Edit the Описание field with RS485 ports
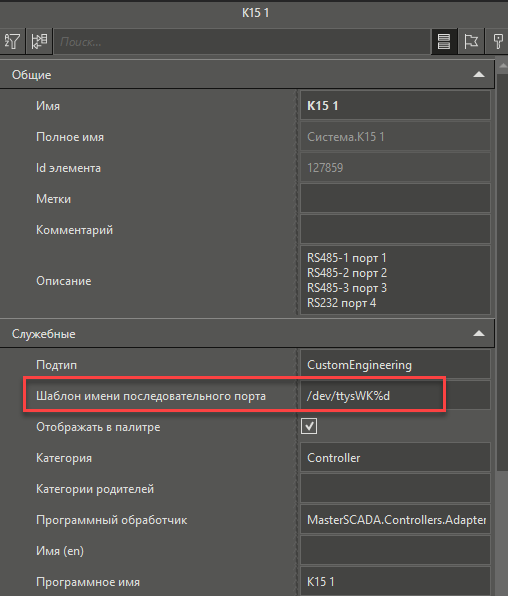The image size is (508, 596). [395, 281]
